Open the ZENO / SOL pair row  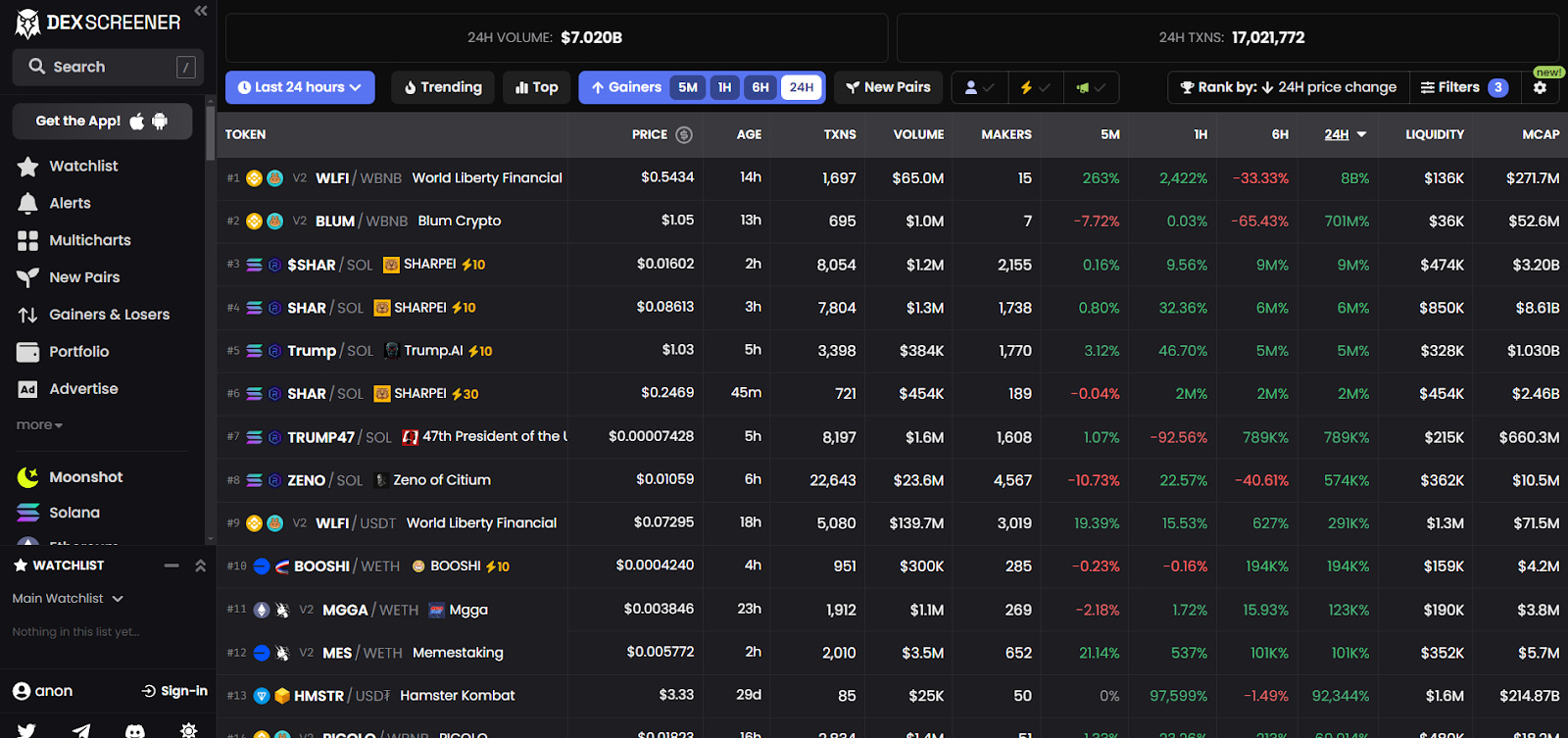[x=892, y=480]
